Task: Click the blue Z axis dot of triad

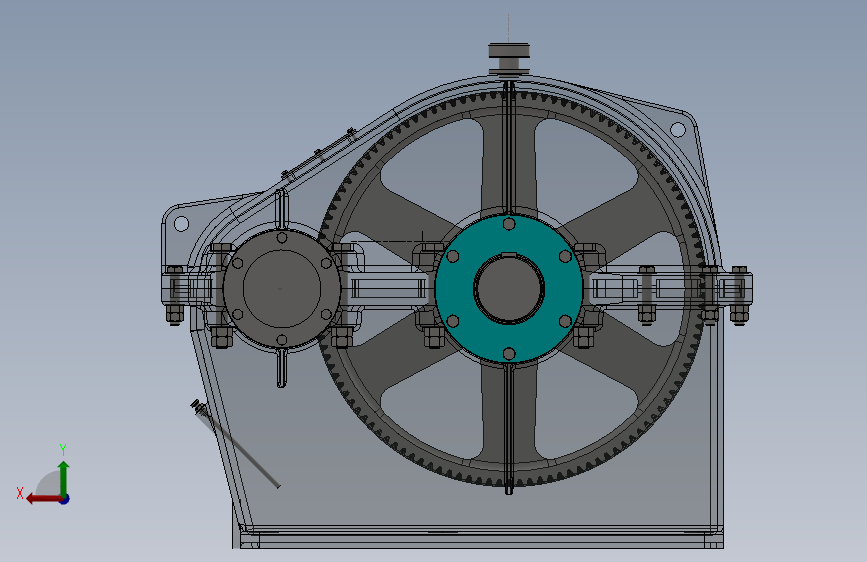Action: (x=65, y=499)
